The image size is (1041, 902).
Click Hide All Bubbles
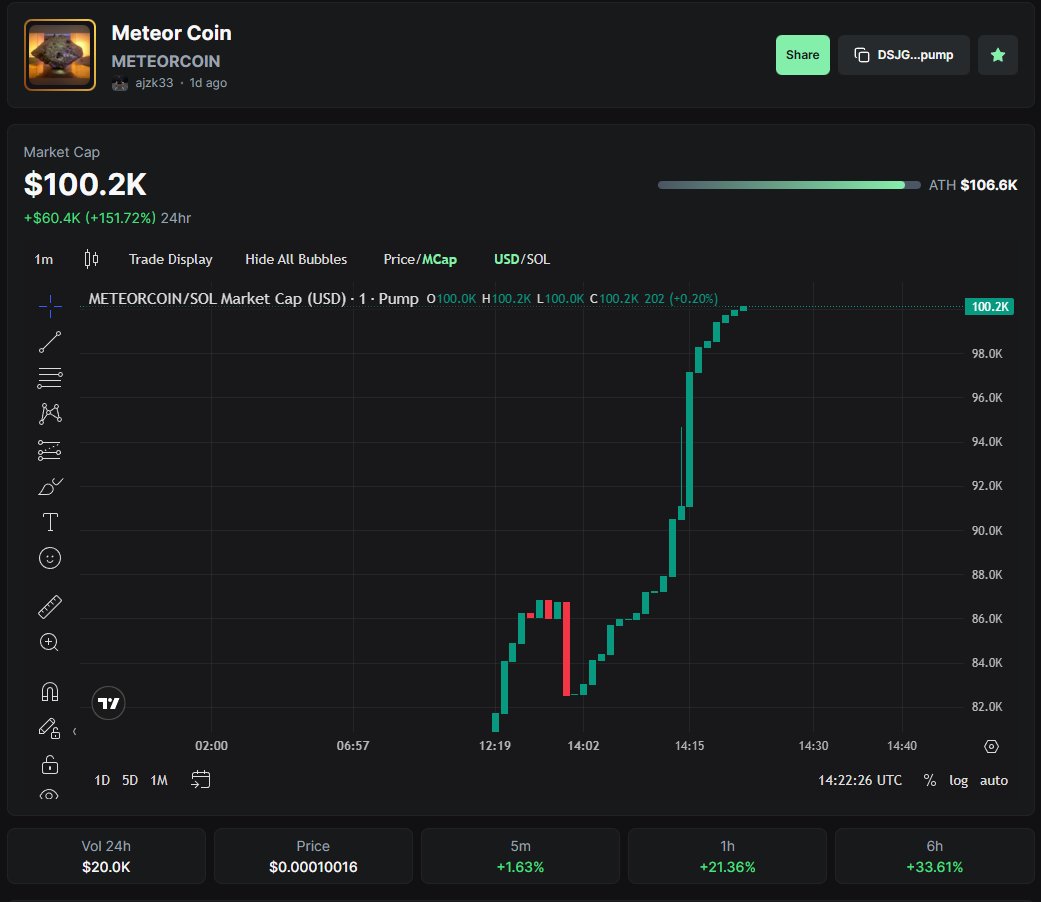tap(296, 260)
